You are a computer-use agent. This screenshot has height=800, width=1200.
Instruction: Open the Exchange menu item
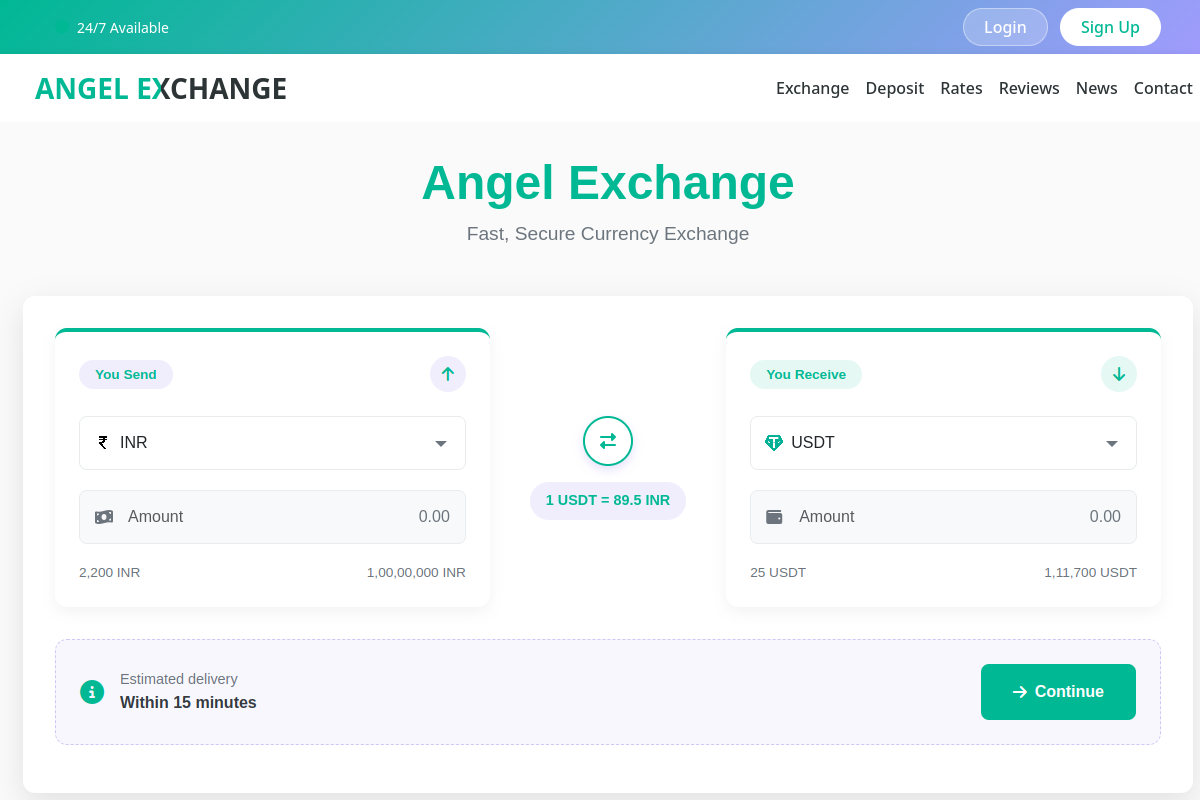[812, 88]
